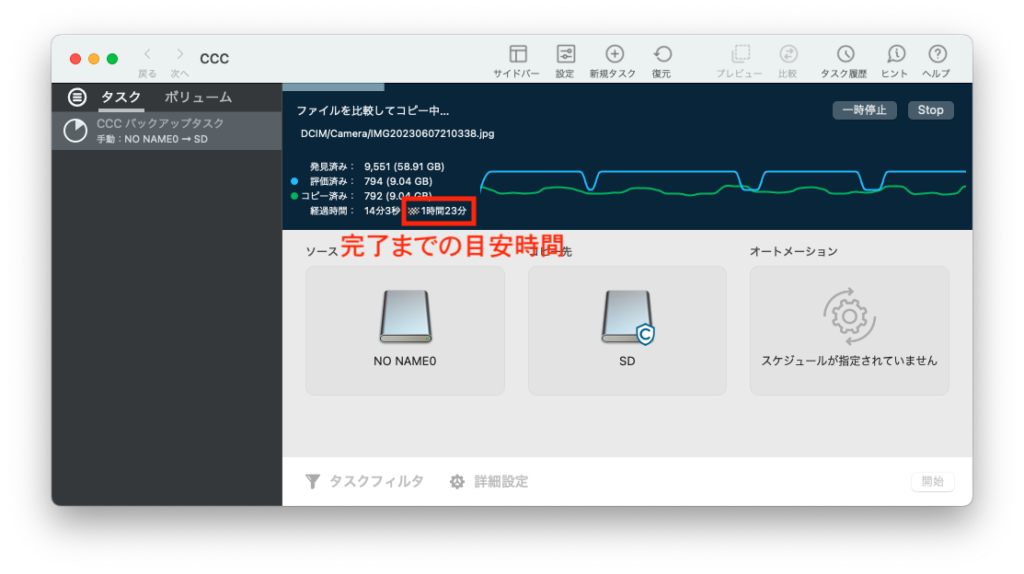Stop the running backup task
The image size is (1024, 574).
[x=931, y=110]
